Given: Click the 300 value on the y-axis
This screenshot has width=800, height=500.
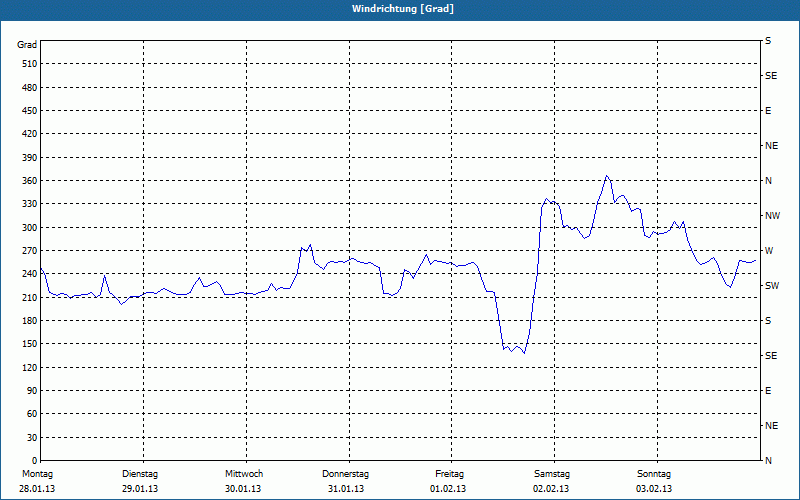Looking at the screenshot, I should 30,227.
